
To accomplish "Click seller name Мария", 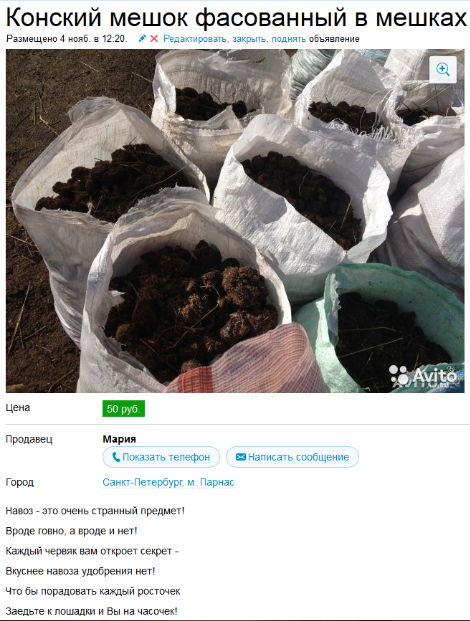I will (119, 439).
